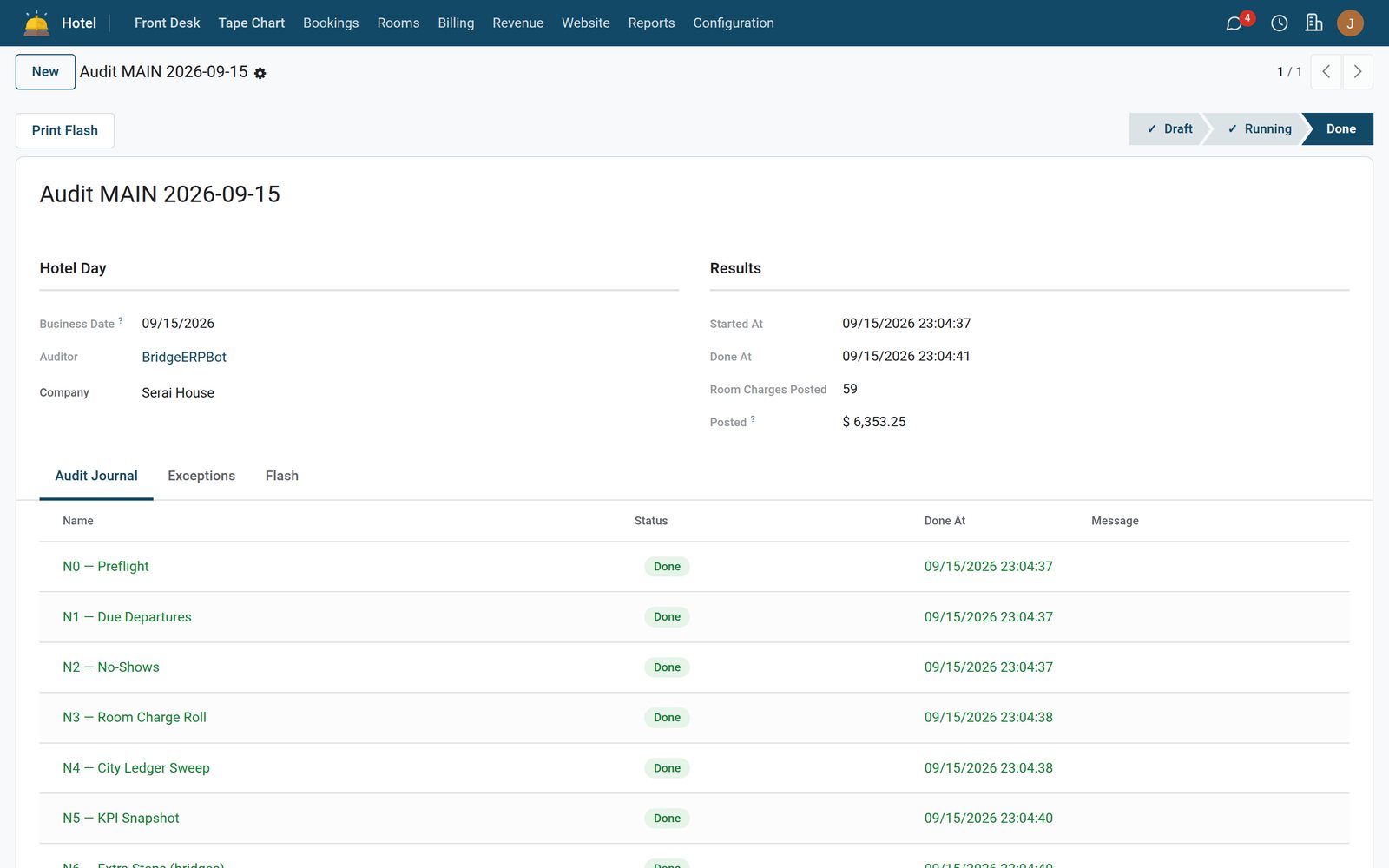
Task: Open the gear actions menu beside the record title
Action: tap(260, 74)
